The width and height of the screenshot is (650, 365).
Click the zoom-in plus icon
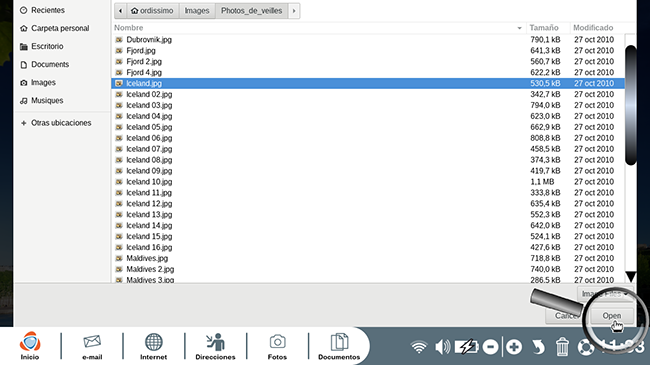pyautogui.click(x=514, y=347)
